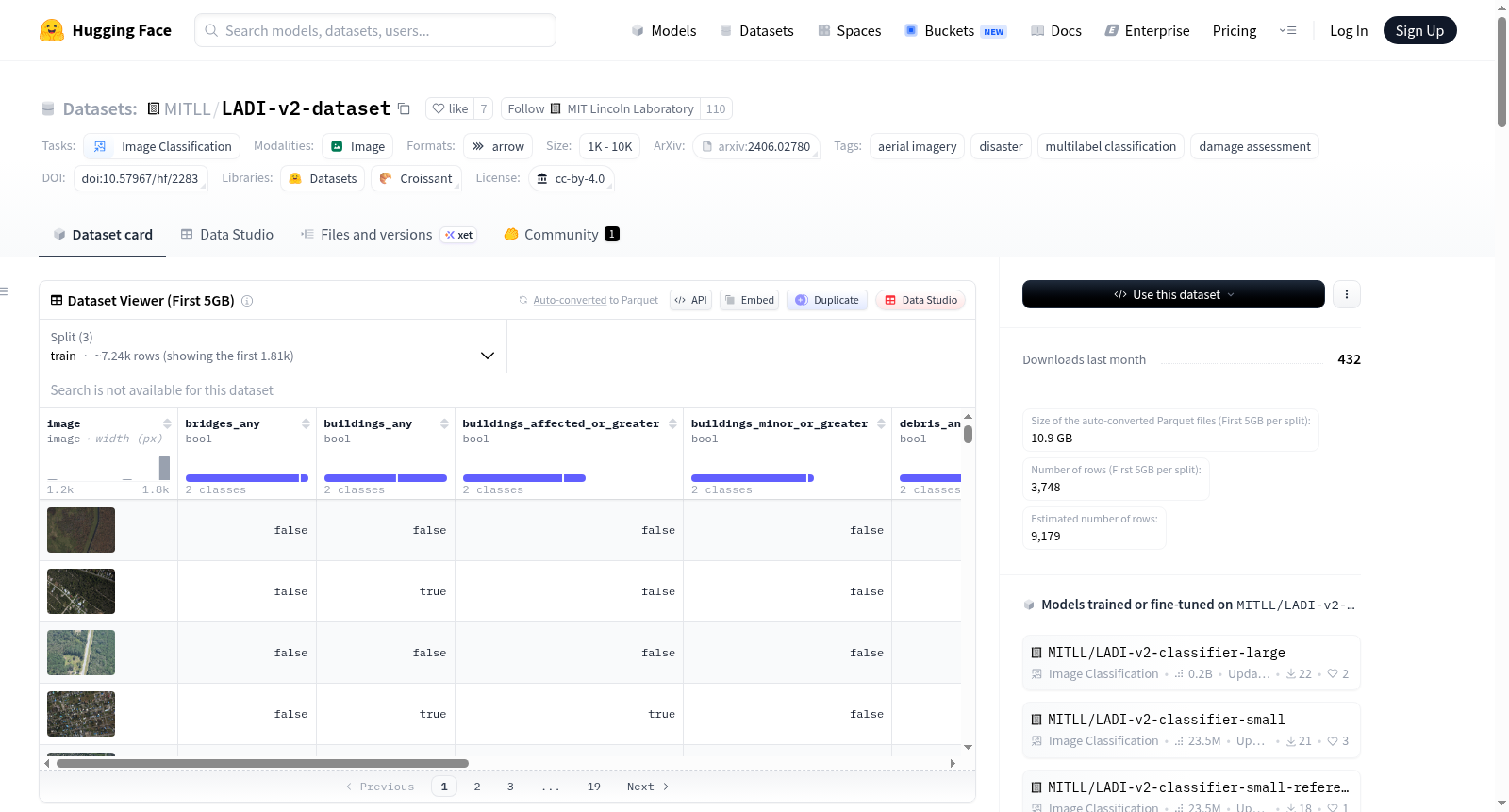
Task: Click the info icon next to Dataset Viewer
Action: coord(247,301)
